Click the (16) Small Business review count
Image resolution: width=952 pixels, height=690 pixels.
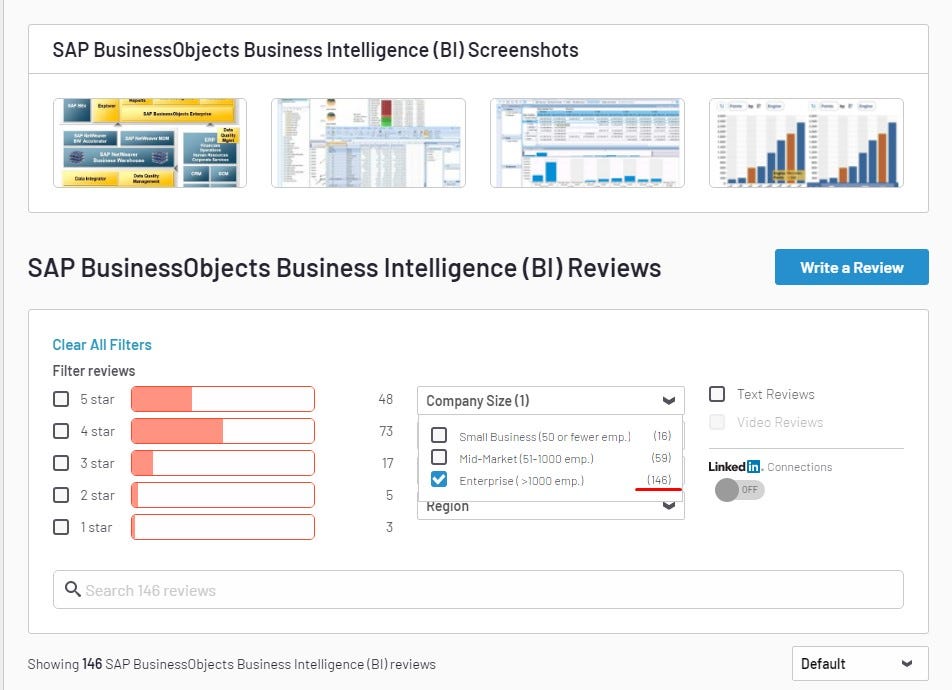(x=662, y=436)
